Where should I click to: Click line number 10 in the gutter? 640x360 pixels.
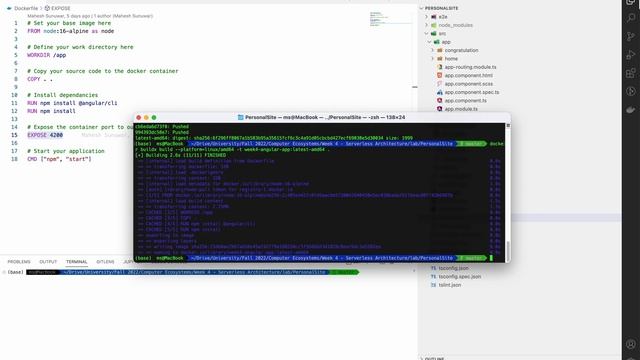14,95
